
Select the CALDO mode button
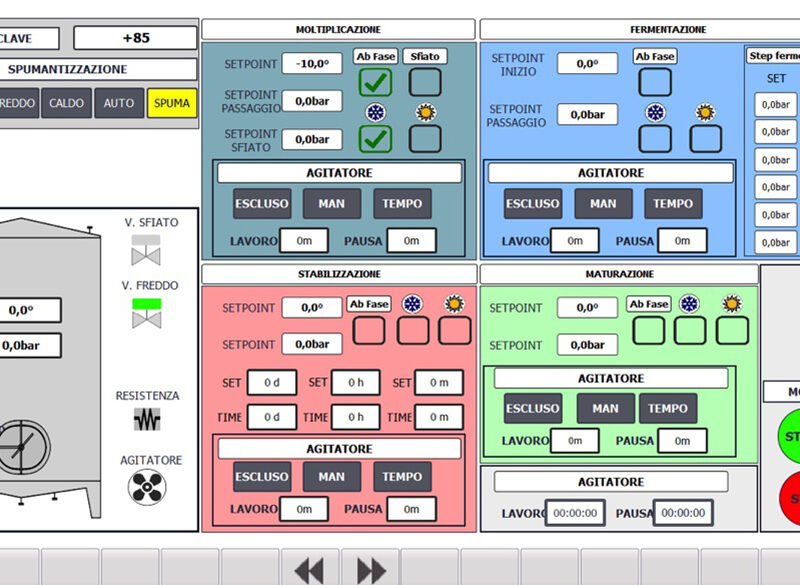click(66, 103)
